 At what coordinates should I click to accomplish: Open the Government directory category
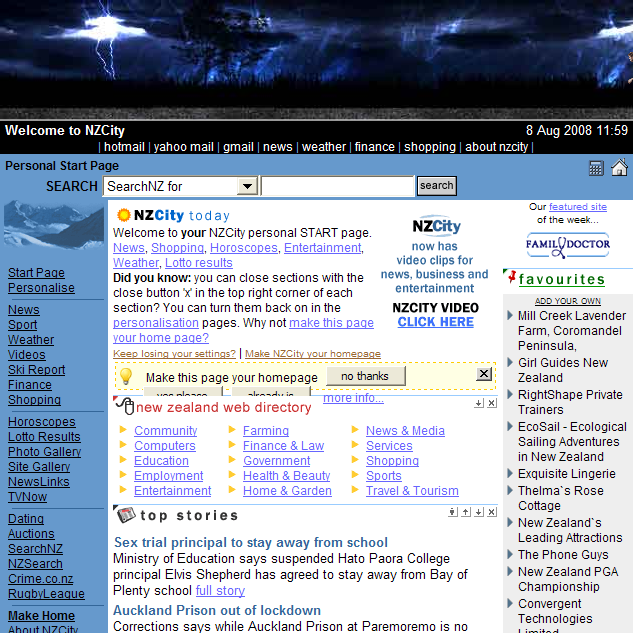point(277,461)
